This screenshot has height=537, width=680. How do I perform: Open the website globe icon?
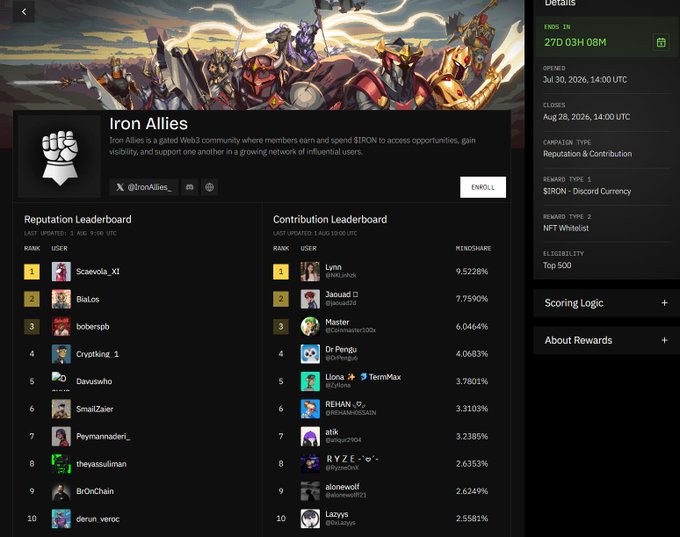click(209, 187)
